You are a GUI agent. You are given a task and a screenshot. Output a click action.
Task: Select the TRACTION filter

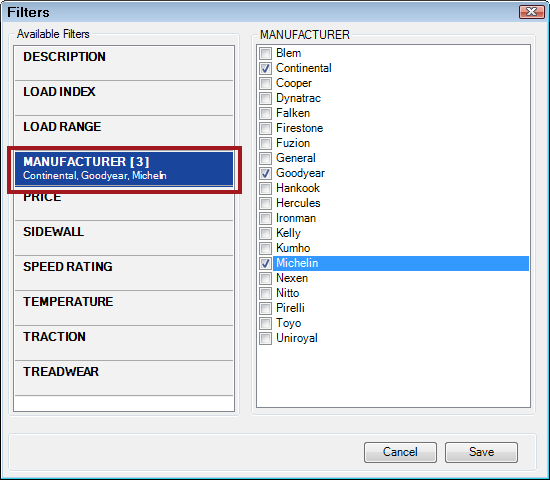[124, 343]
